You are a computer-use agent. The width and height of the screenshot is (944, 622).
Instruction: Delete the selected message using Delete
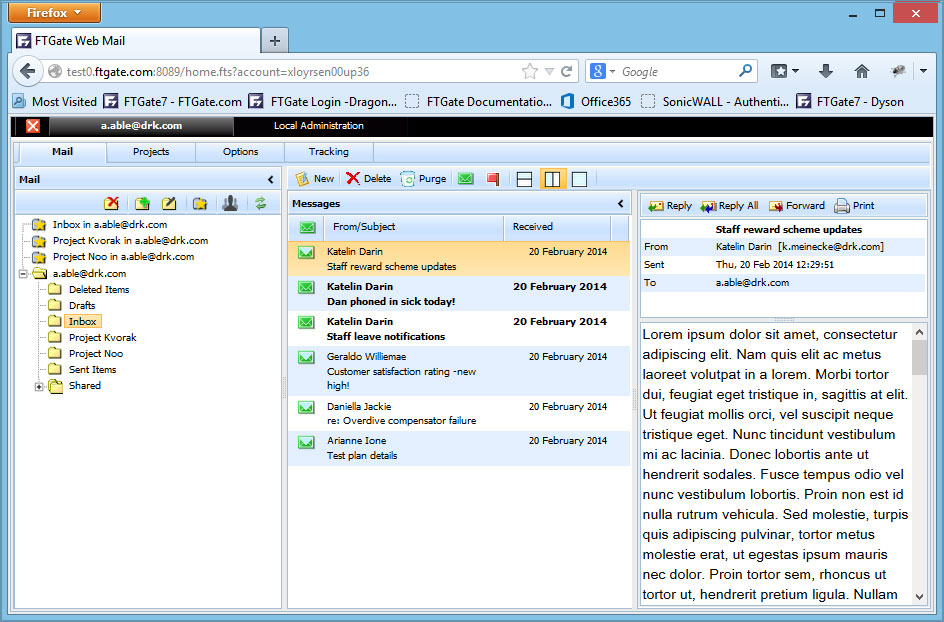(x=368, y=179)
